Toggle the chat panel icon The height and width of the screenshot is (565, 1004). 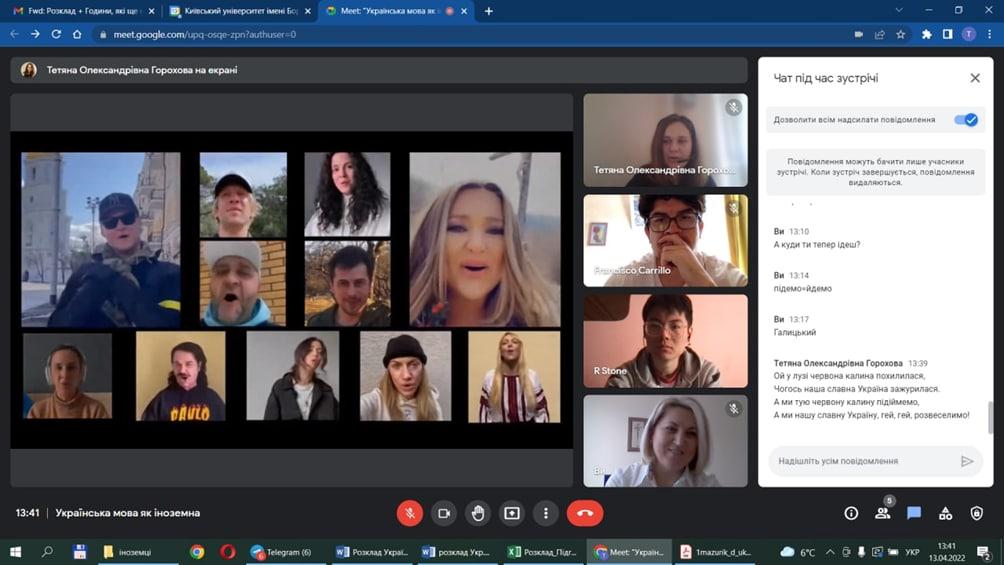coord(913,513)
